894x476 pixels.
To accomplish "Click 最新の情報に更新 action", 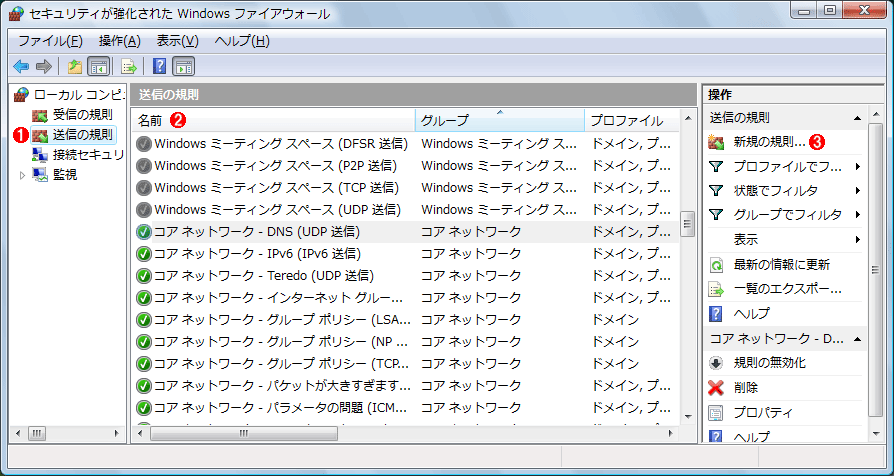I will (781, 265).
